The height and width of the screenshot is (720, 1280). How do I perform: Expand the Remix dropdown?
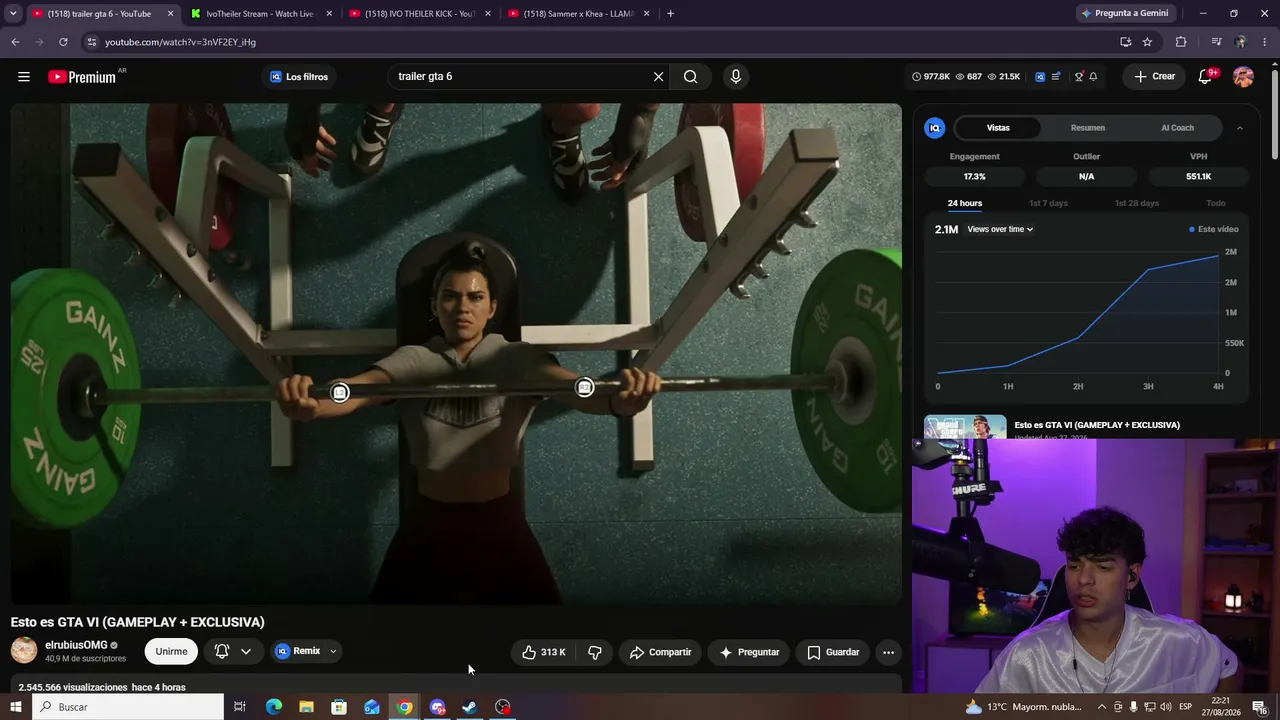tap(333, 651)
